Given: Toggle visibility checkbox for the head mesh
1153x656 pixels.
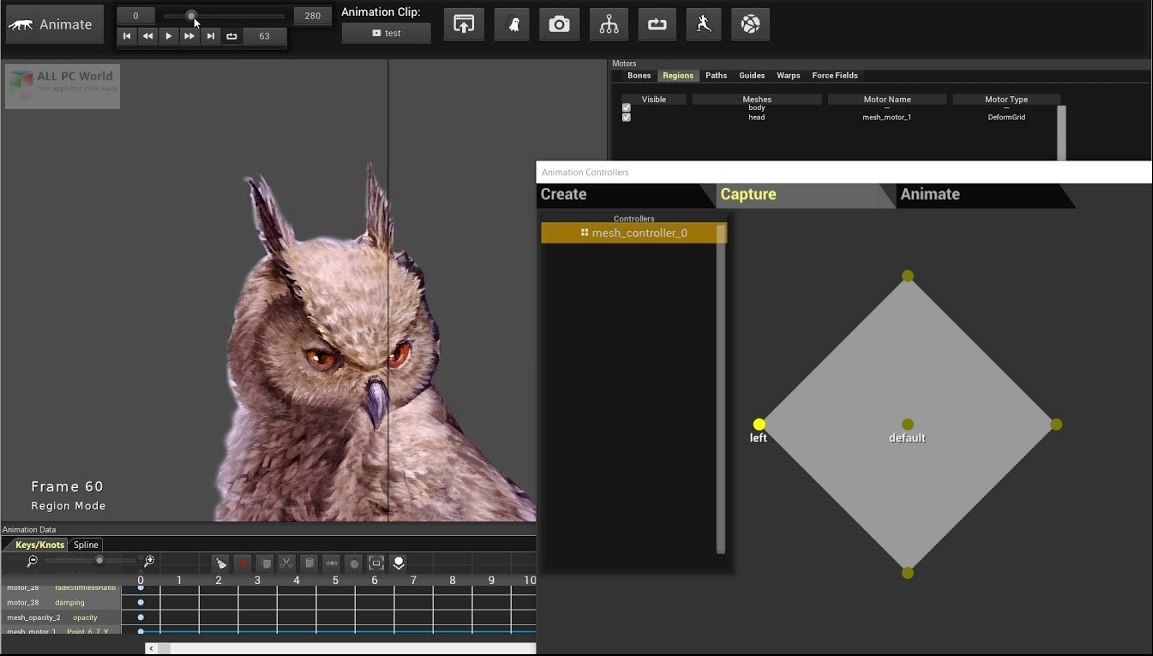Looking at the screenshot, I should point(626,117).
